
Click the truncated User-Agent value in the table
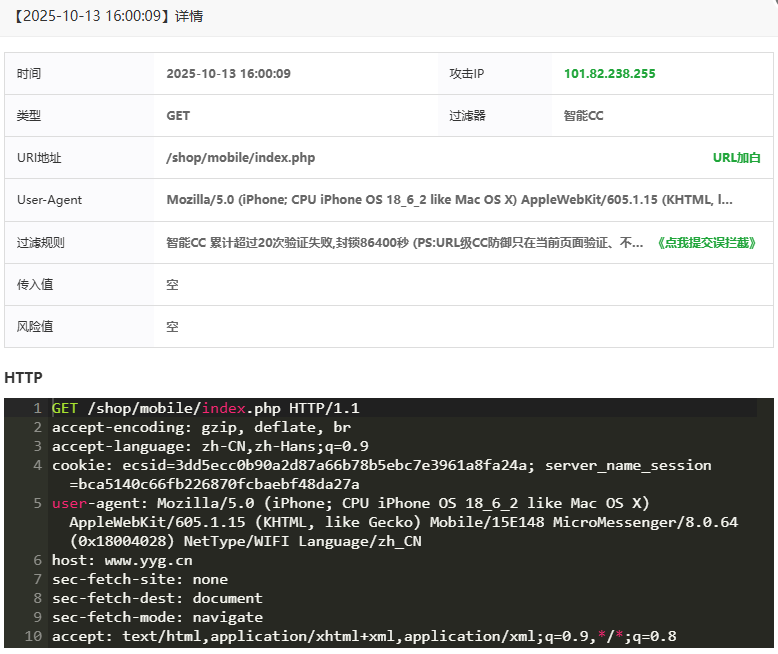point(449,200)
